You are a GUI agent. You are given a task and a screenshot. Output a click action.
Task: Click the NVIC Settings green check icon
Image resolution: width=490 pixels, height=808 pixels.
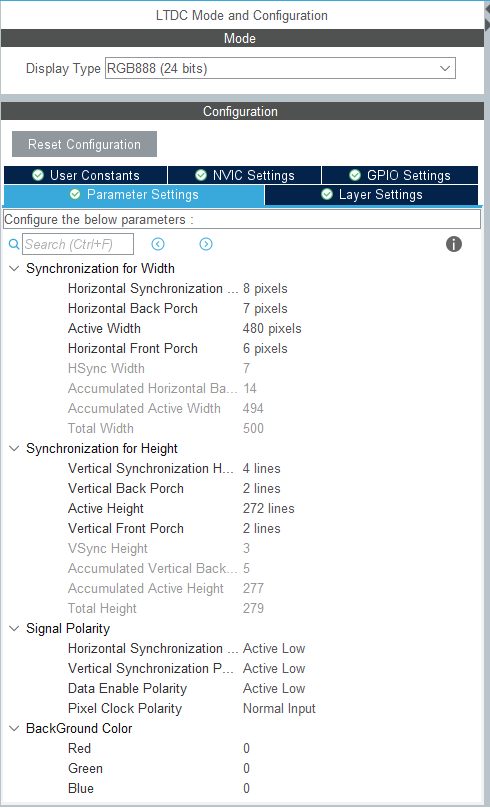(x=201, y=175)
